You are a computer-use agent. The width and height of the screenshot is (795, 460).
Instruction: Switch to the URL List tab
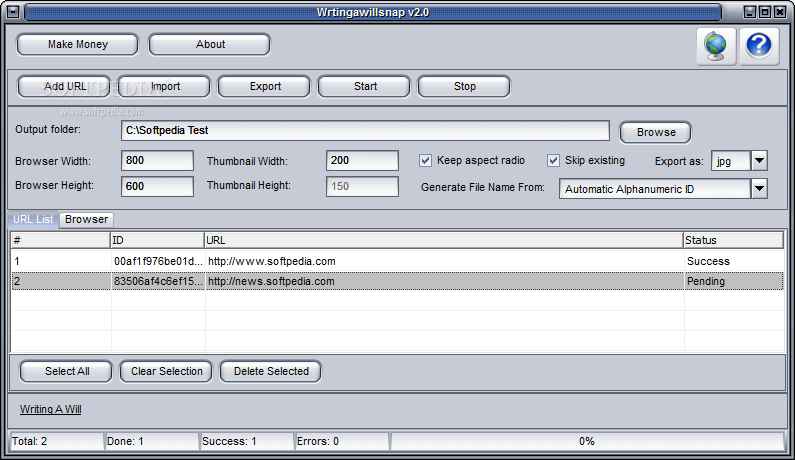(33, 219)
